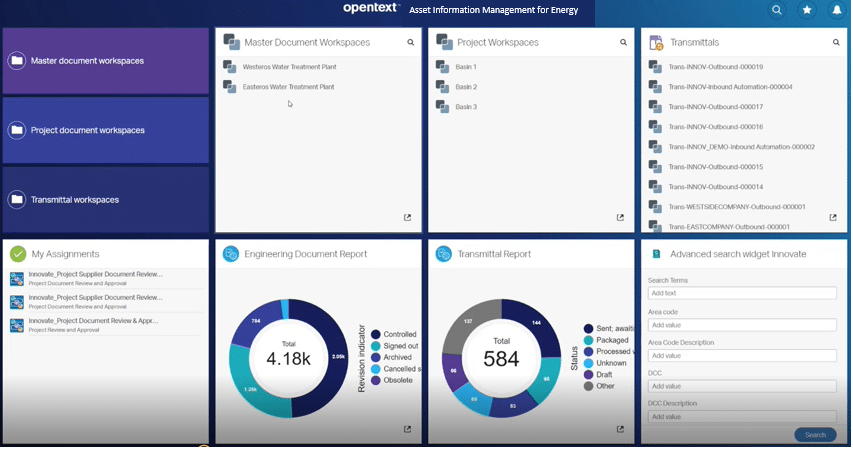Click workspace icon beside Easteros Water Treatment Plant
The image size is (853, 449).
click(230, 87)
